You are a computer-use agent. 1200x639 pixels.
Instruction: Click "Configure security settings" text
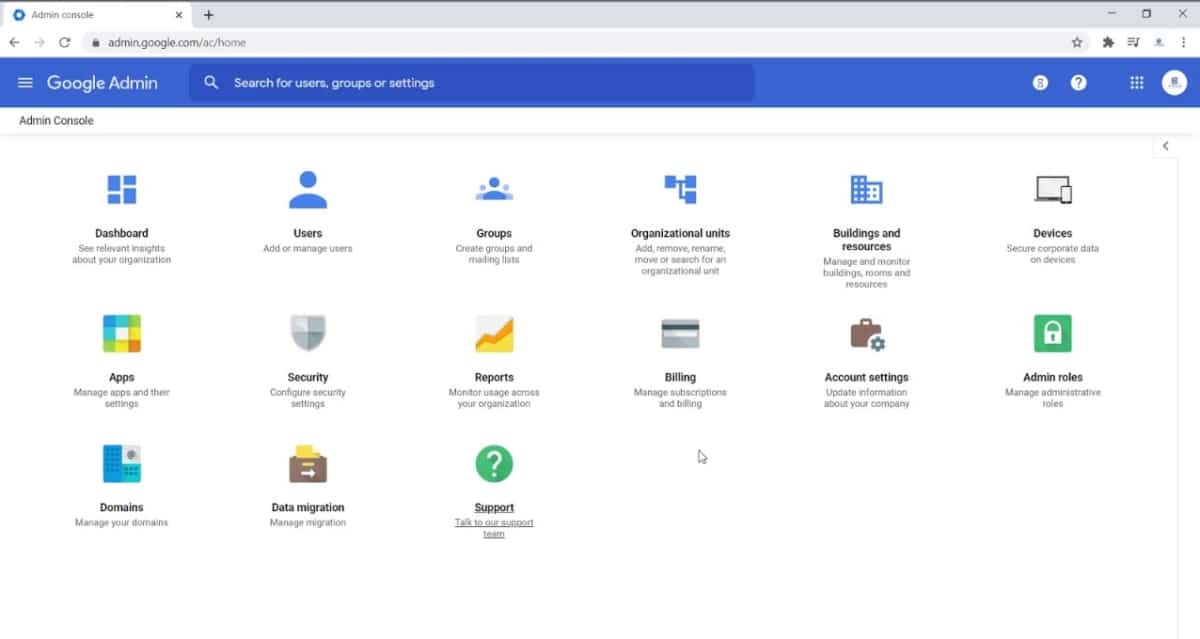click(x=308, y=398)
